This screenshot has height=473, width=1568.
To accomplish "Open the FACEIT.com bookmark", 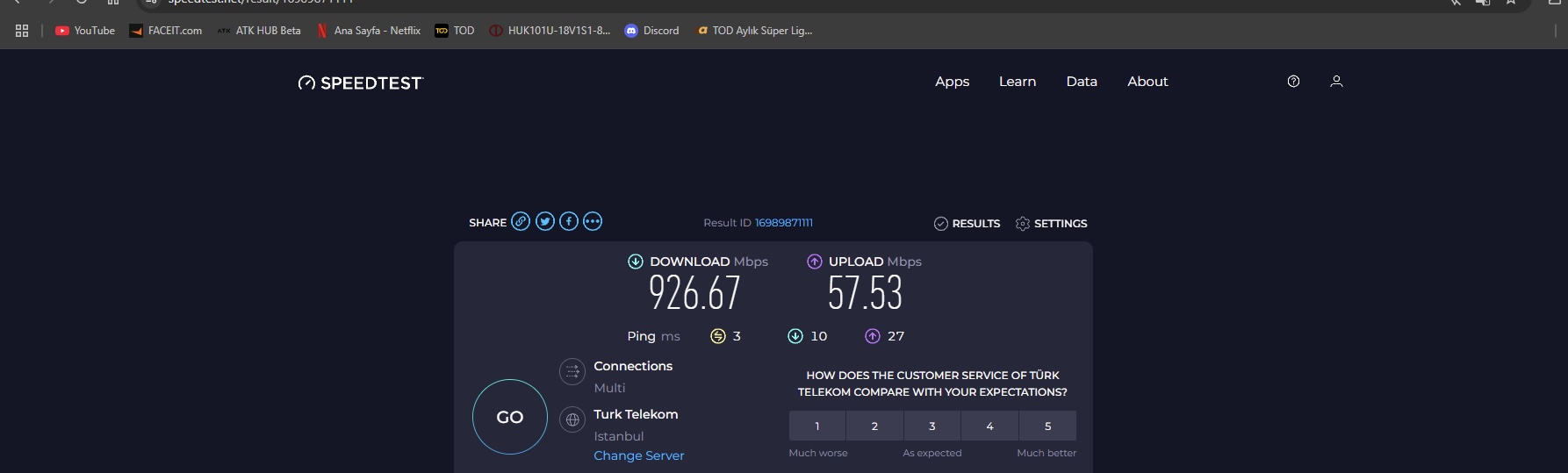I will [166, 31].
